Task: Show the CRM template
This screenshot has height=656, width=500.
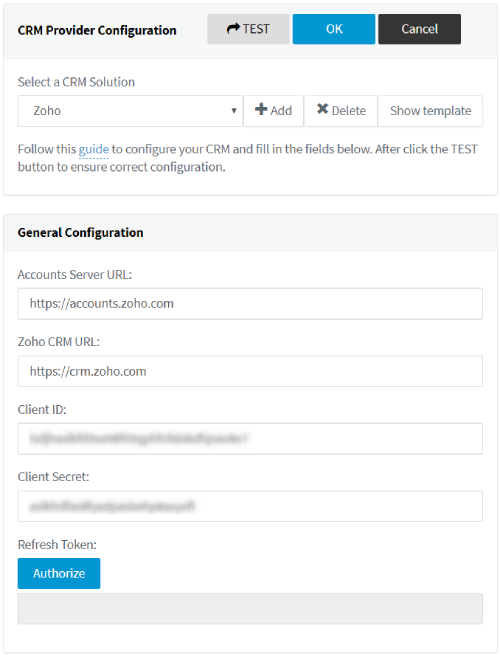Action: click(430, 111)
